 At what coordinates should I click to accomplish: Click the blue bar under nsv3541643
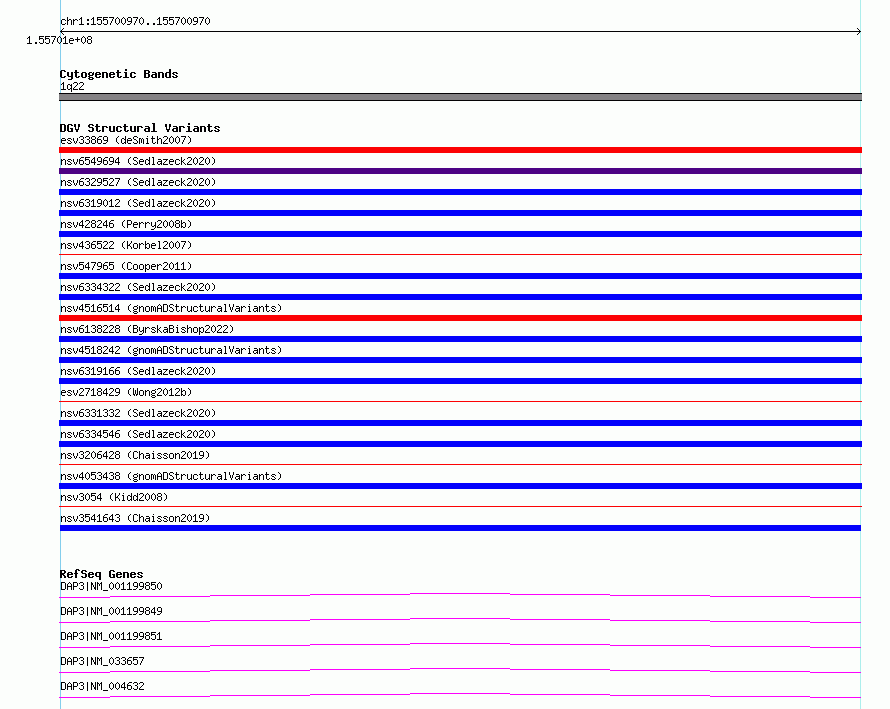tap(460, 528)
